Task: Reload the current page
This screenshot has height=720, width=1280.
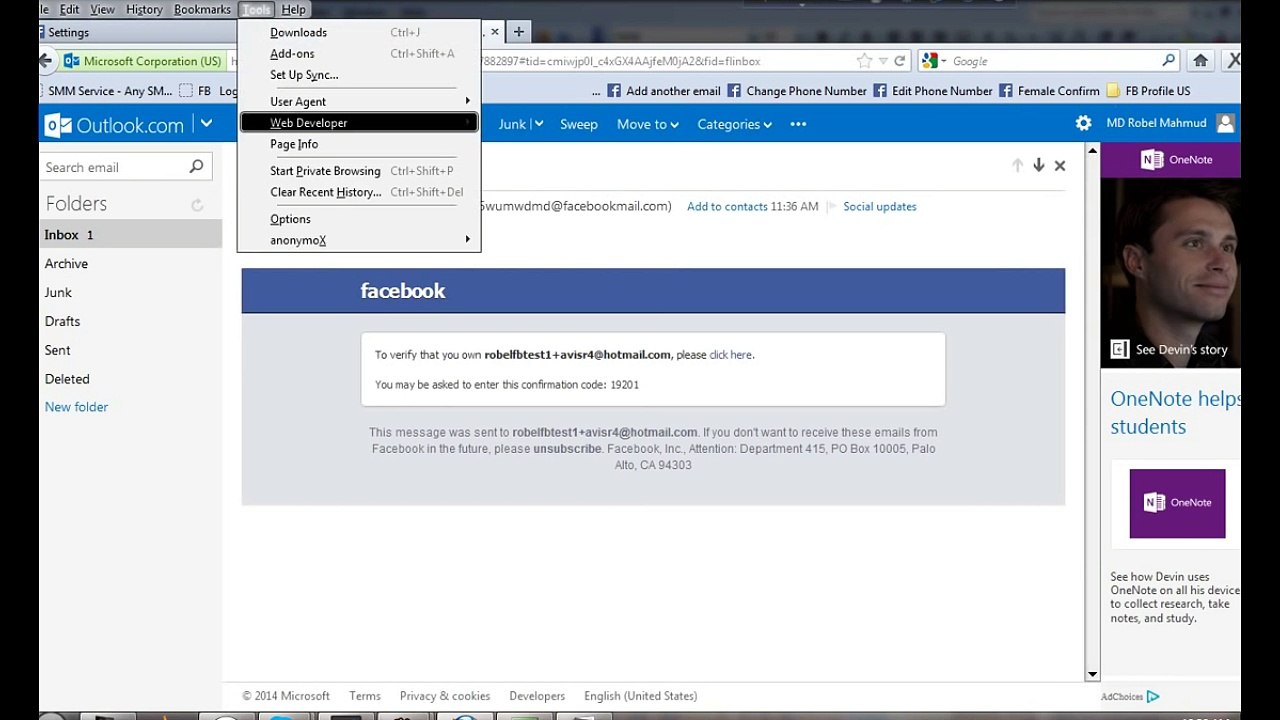Action: coord(900,61)
